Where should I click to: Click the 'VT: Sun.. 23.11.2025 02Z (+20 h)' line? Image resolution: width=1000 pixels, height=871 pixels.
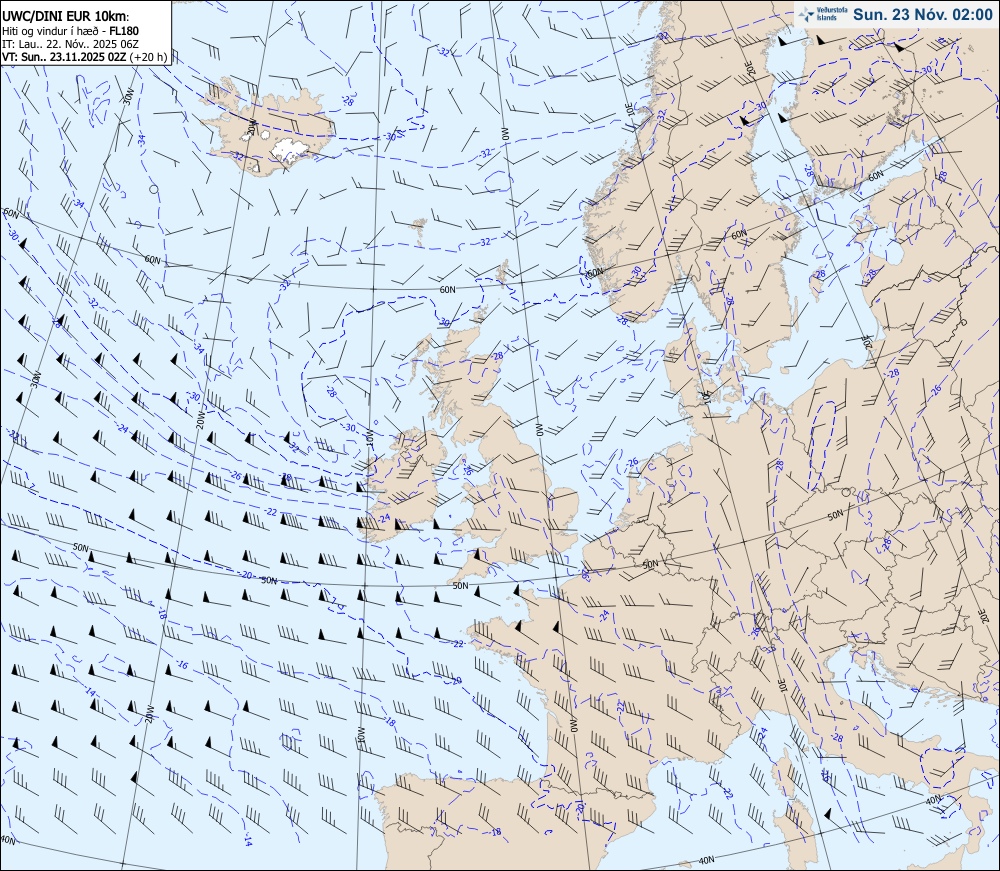pyautogui.click(x=84, y=57)
